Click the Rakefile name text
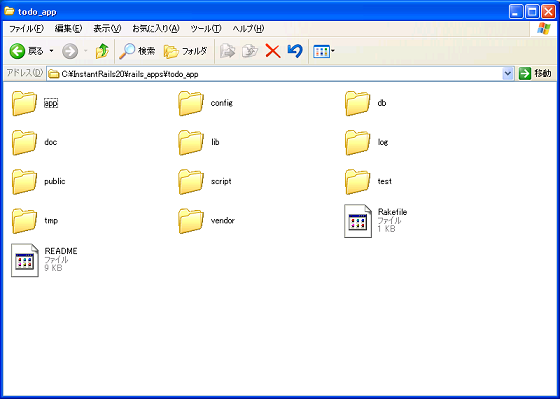Image resolution: width=560 pixels, height=399 pixels. [392, 212]
